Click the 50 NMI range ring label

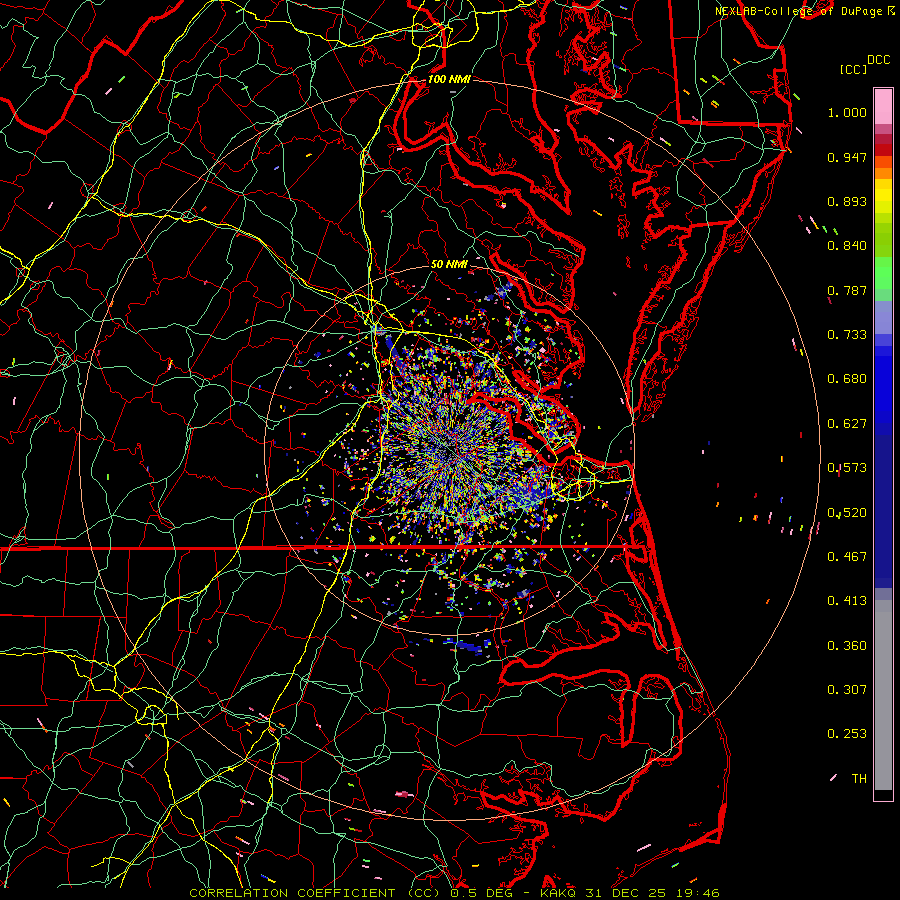[x=449, y=265]
